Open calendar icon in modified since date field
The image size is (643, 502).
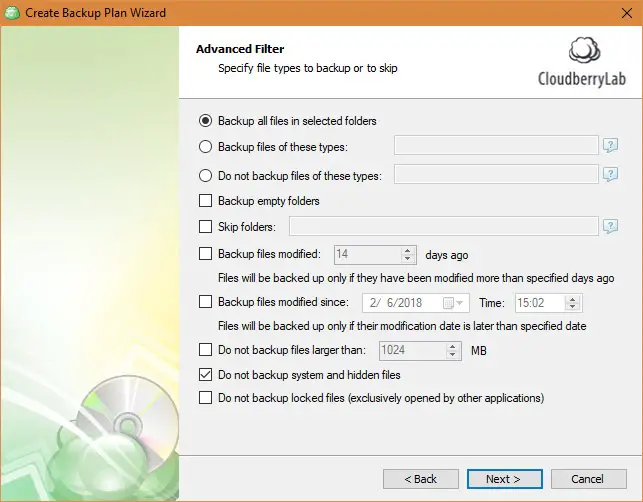(x=448, y=303)
